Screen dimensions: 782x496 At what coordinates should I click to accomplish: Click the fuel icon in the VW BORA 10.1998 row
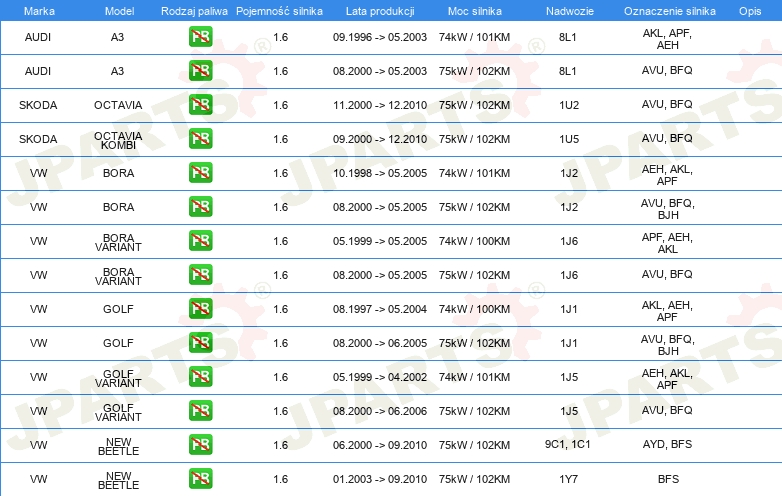click(x=200, y=172)
